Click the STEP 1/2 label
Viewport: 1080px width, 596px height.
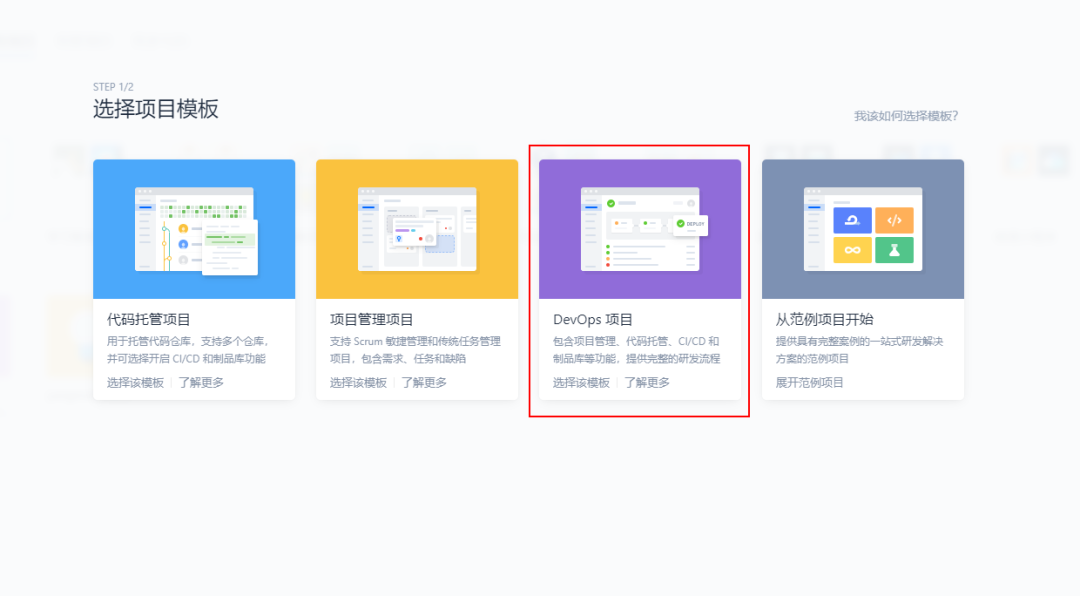[113, 87]
